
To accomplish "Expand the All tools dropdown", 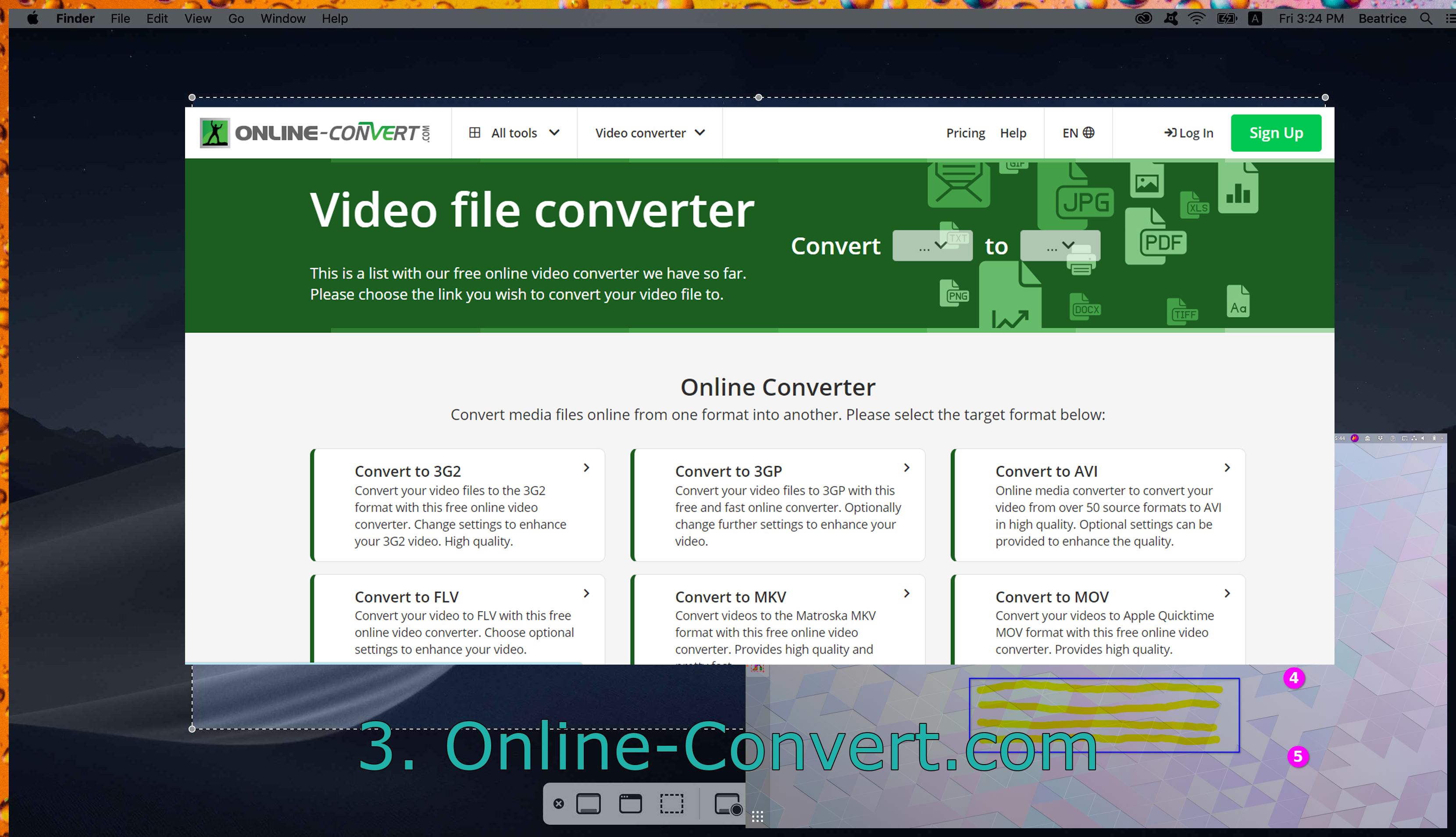I will 514,133.
